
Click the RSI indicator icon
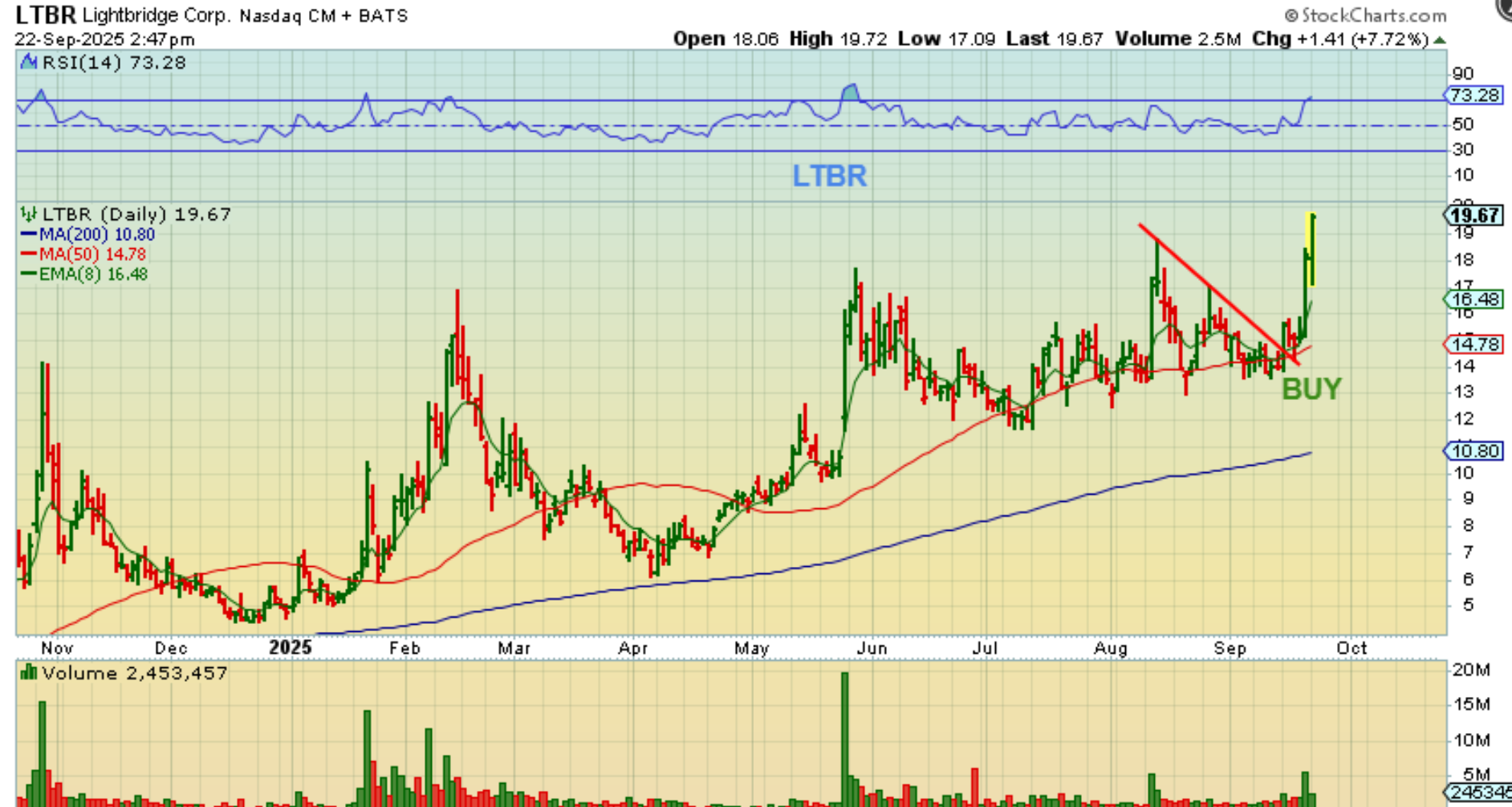[29, 62]
